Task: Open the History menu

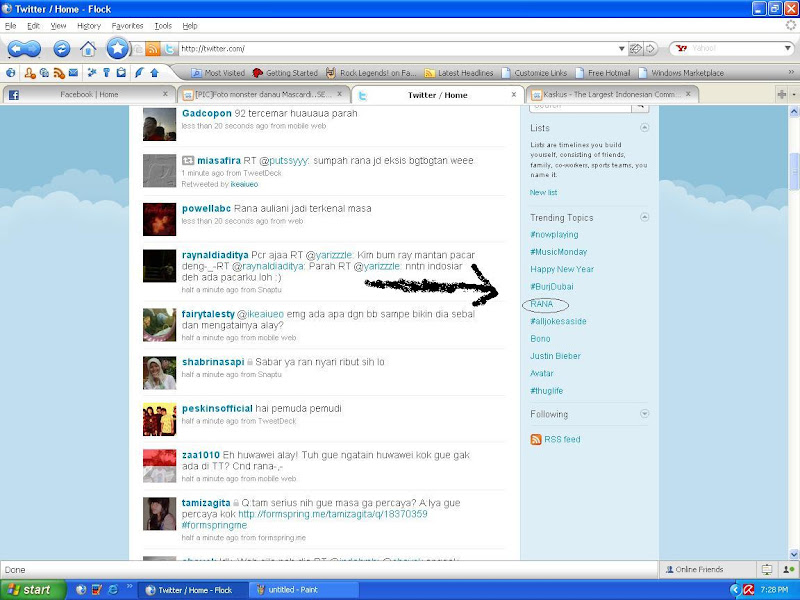Action: [89, 26]
